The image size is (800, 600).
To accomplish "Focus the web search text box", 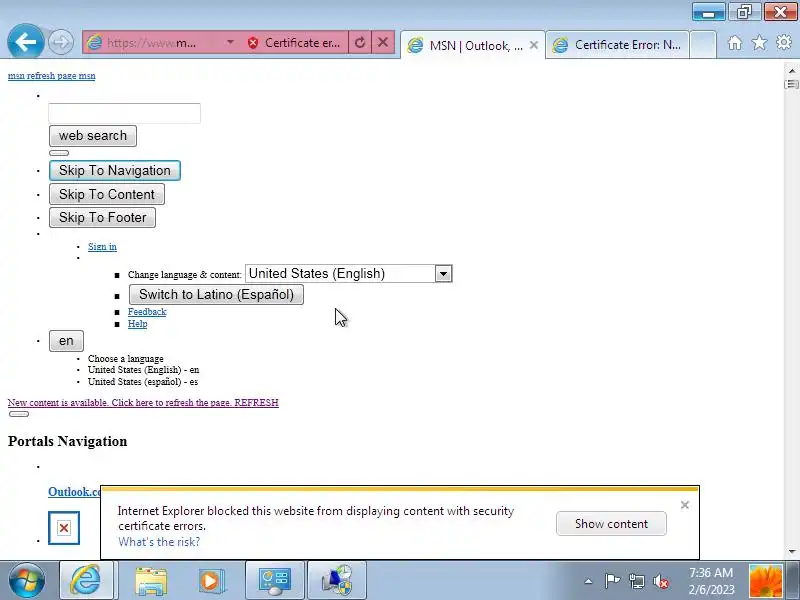I will 124,113.
